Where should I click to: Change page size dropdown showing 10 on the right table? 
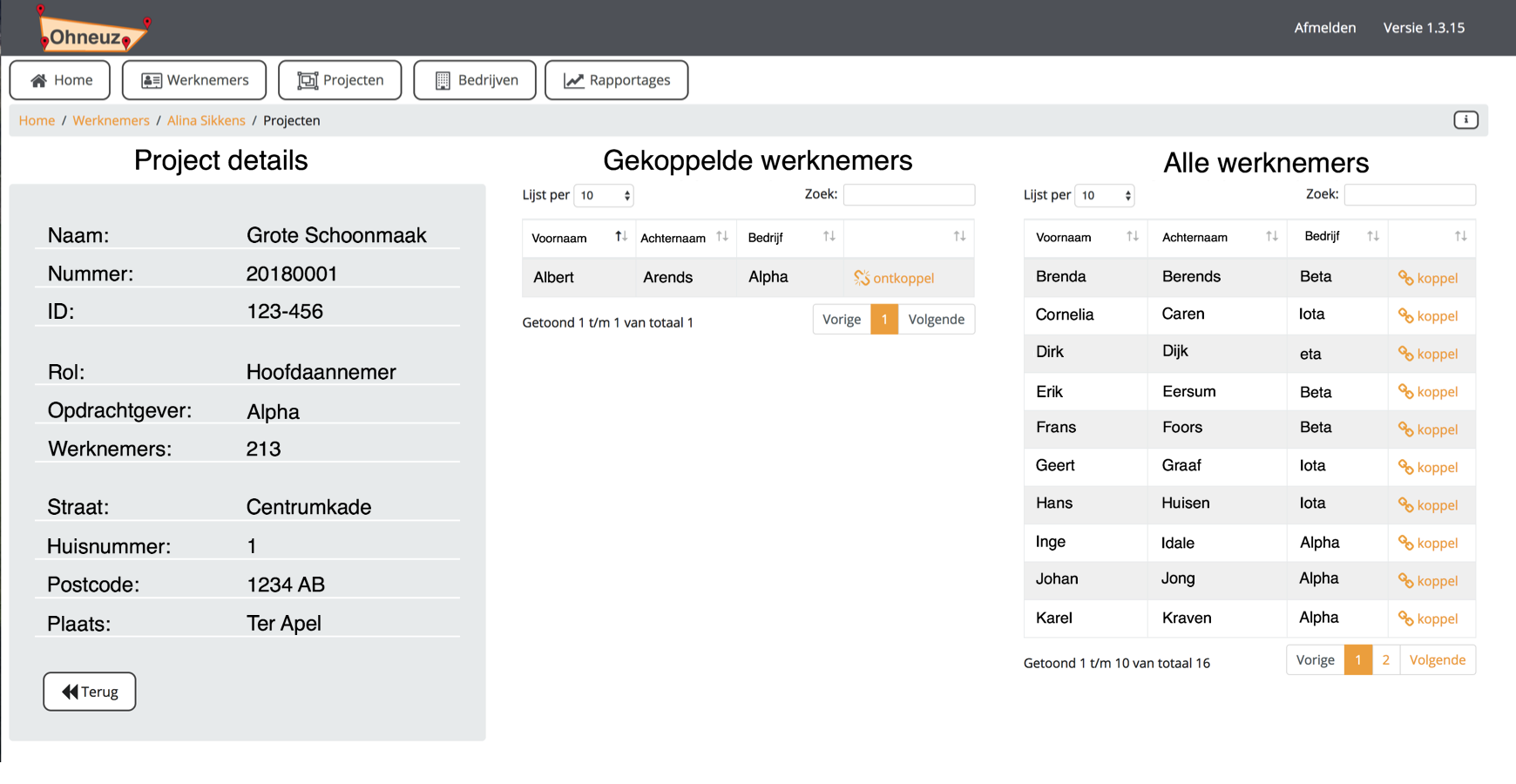point(1105,195)
